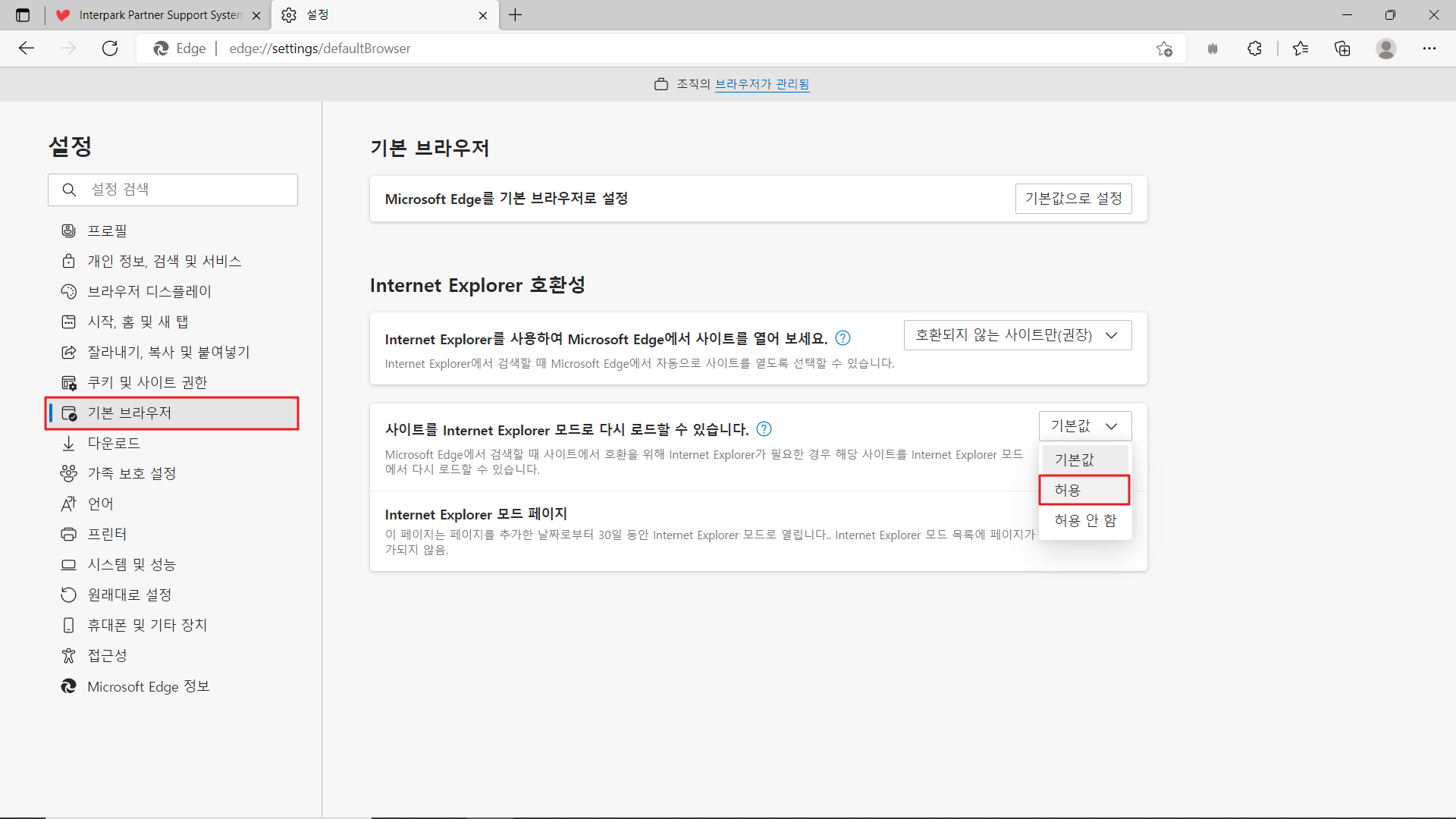Viewport: 1456px width, 819px height.
Task: Go to 쿠키 및 사이트 권한 settings
Action: 147,382
